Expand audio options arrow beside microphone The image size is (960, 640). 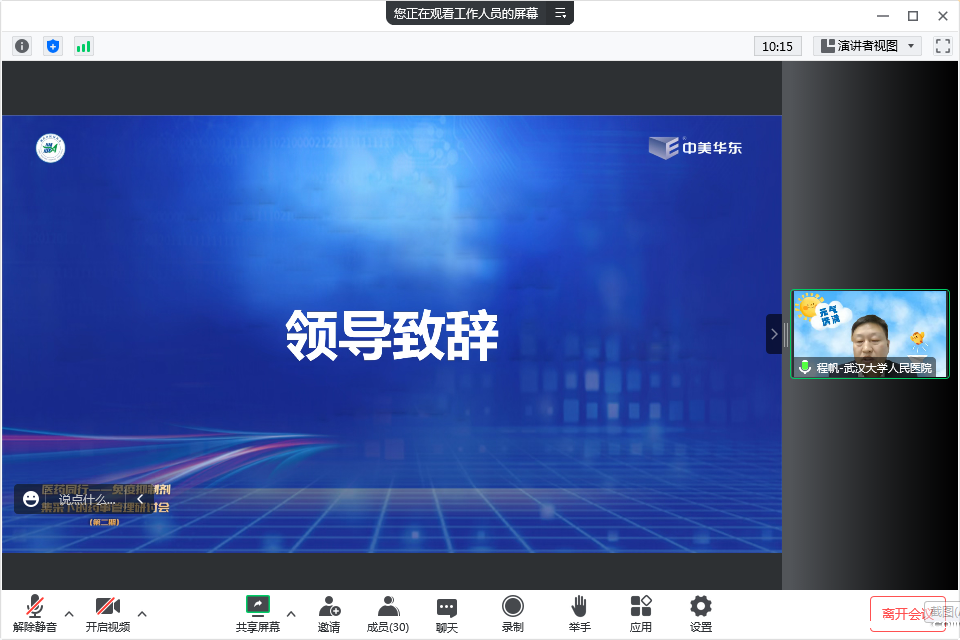[69, 613]
